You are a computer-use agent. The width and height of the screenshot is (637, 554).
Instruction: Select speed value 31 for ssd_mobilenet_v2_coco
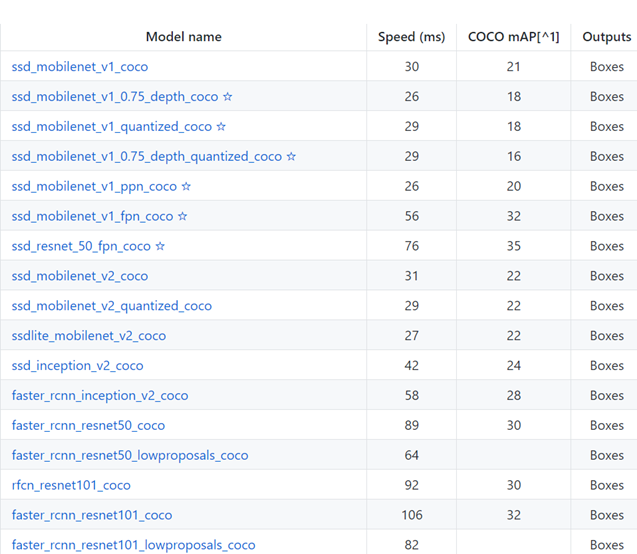[x=412, y=276]
